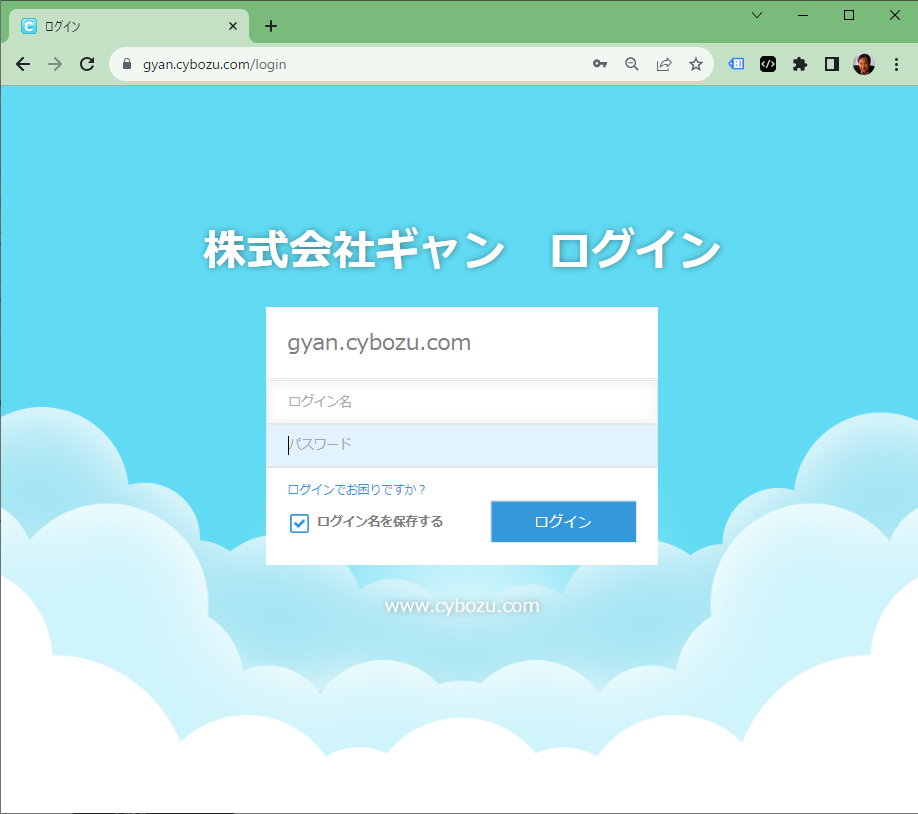Focus the パスワード input field

tap(462, 444)
